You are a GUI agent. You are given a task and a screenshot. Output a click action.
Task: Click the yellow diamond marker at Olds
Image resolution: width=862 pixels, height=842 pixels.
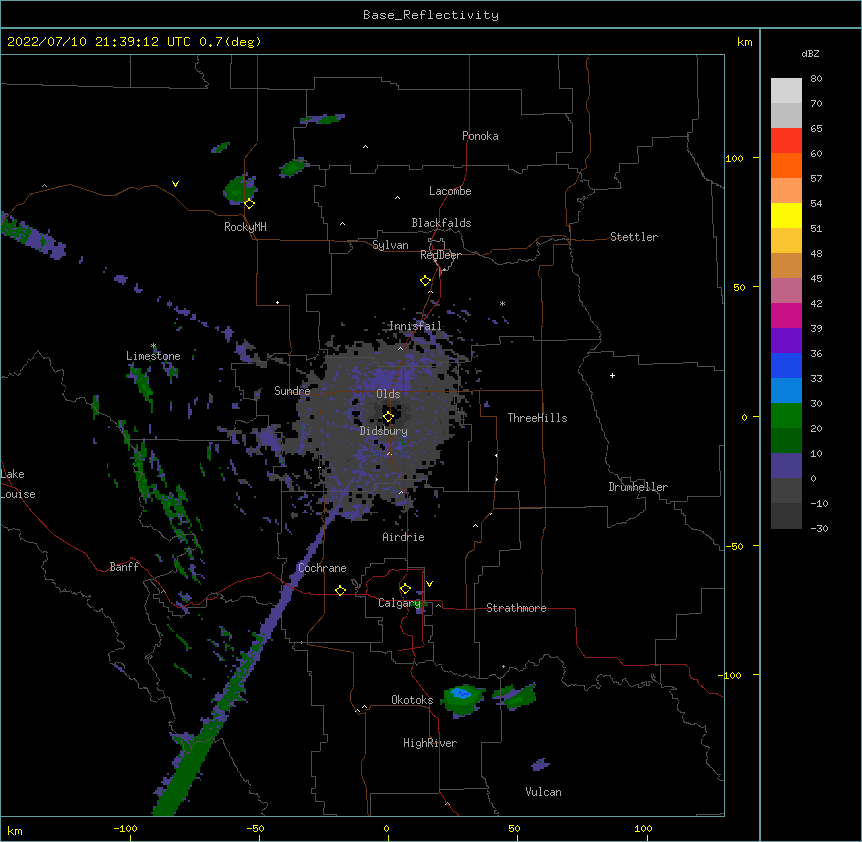[x=388, y=417]
